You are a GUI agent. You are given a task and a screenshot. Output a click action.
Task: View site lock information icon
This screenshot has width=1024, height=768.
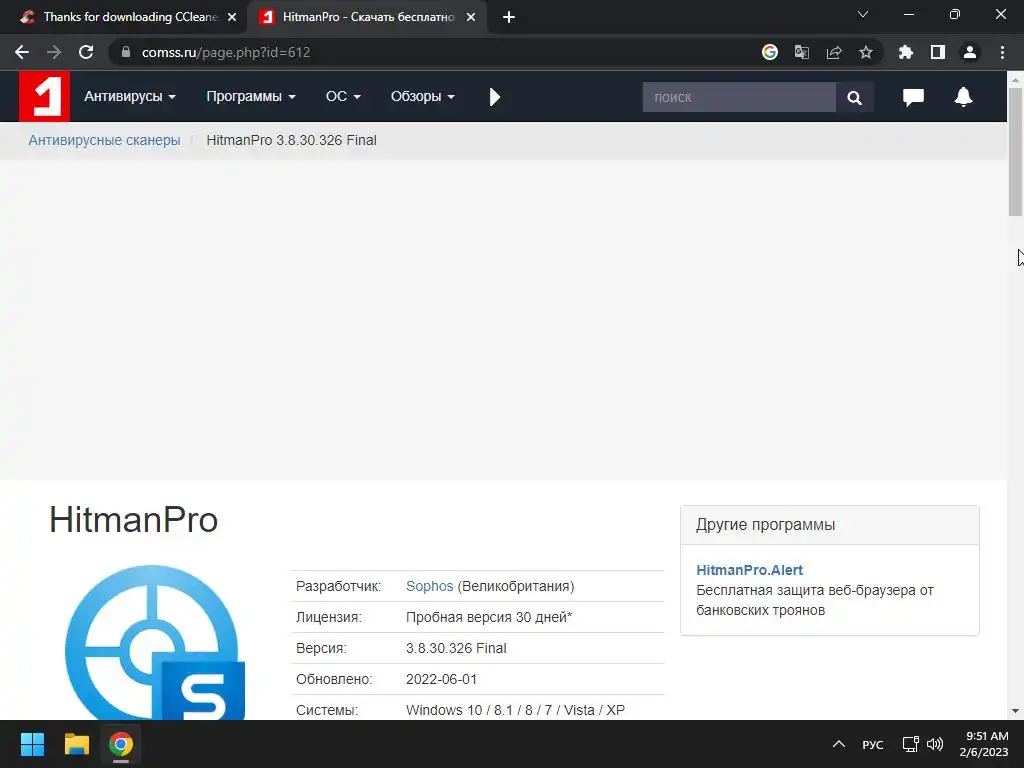(126, 52)
